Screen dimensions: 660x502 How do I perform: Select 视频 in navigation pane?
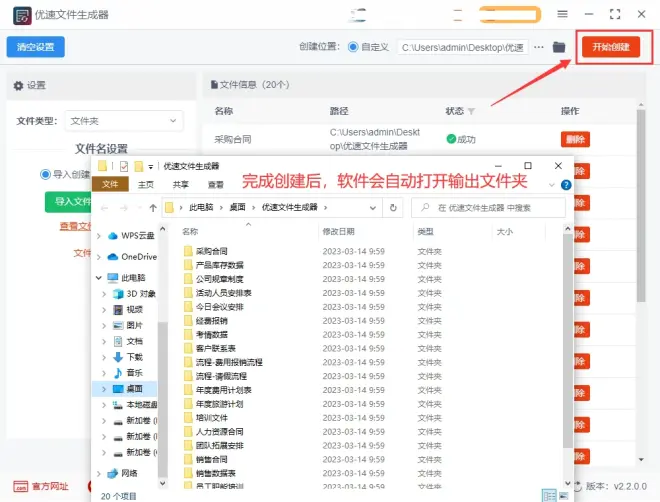click(x=128, y=310)
